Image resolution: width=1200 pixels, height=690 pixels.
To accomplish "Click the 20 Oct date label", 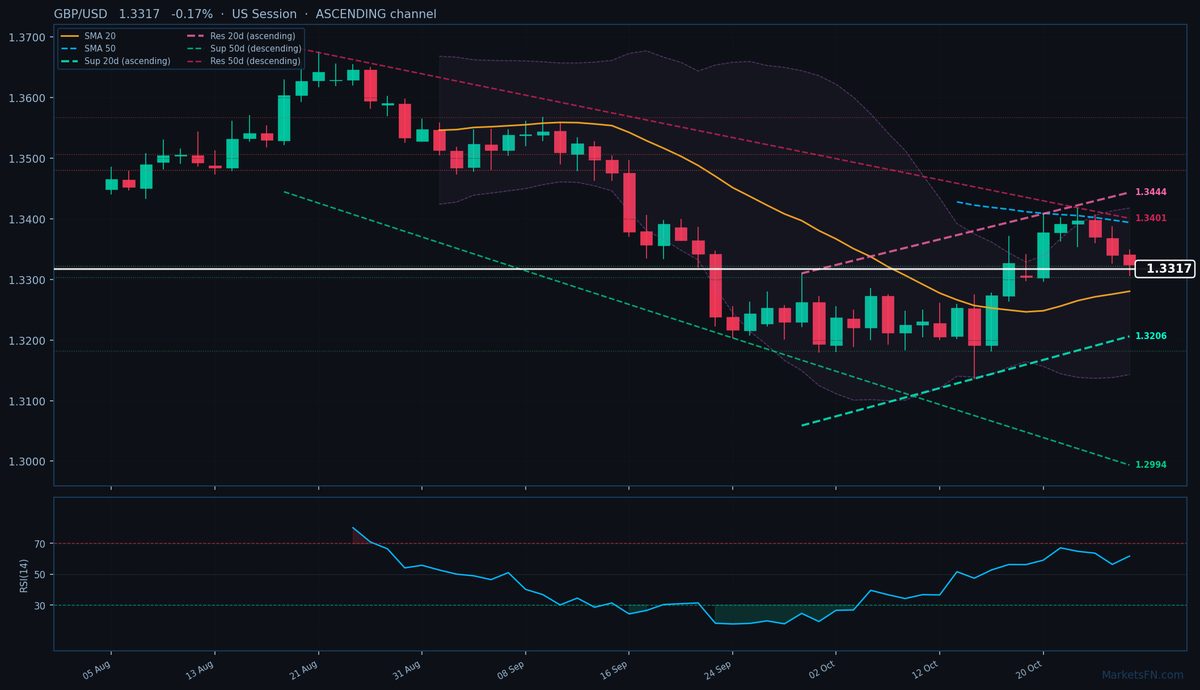I will (x=1029, y=669).
